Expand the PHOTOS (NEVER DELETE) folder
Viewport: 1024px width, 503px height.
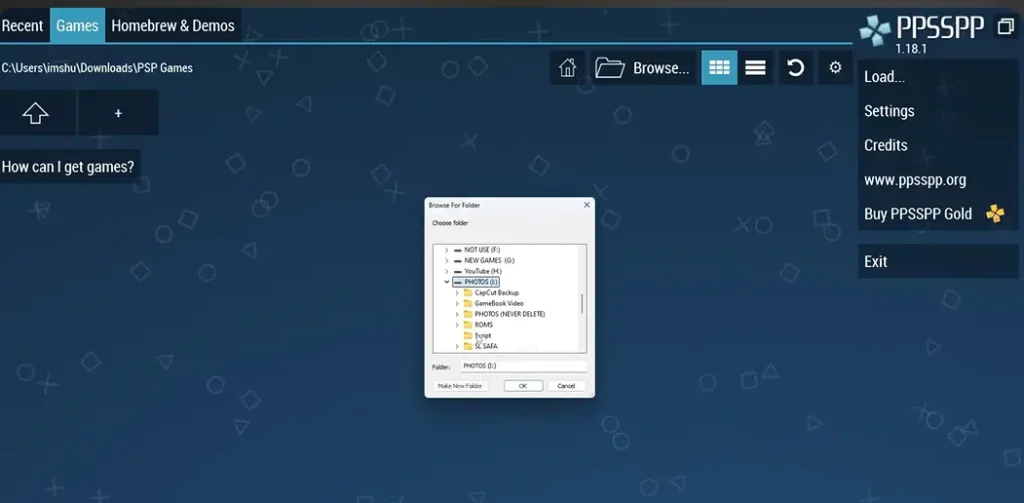pos(457,314)
